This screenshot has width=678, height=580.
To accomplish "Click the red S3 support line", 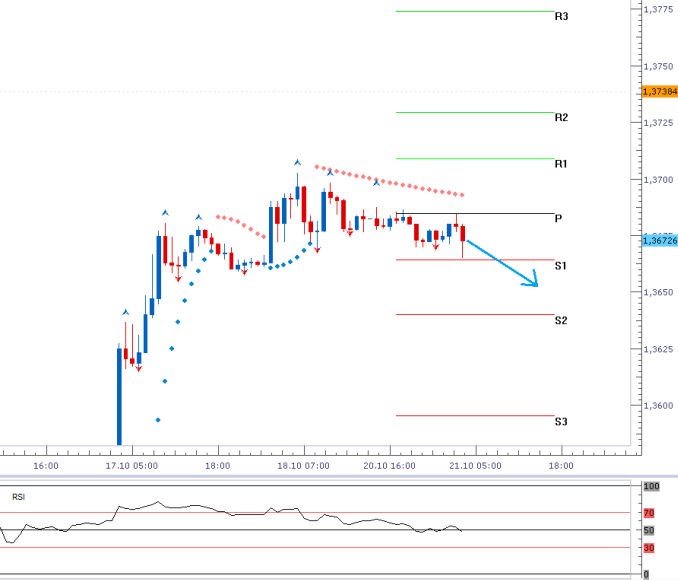I will point(475,416).
